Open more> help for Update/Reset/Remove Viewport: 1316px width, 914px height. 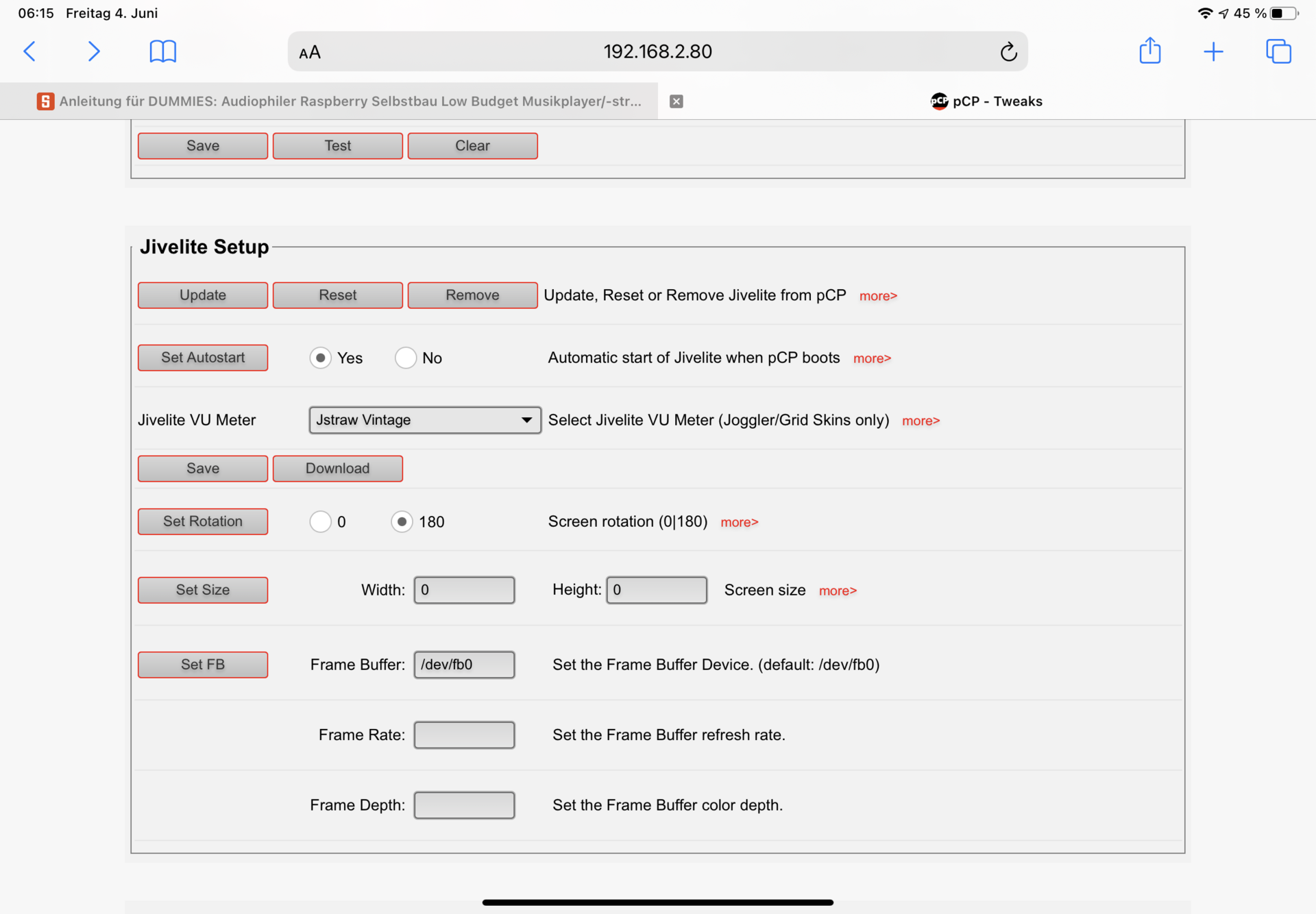click(878, 296)
